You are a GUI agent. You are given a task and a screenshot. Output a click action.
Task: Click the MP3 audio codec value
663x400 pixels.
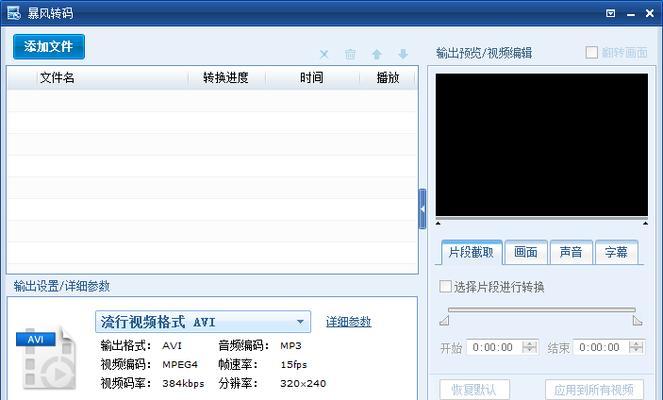pyautogui.click(x=290, y=346)
